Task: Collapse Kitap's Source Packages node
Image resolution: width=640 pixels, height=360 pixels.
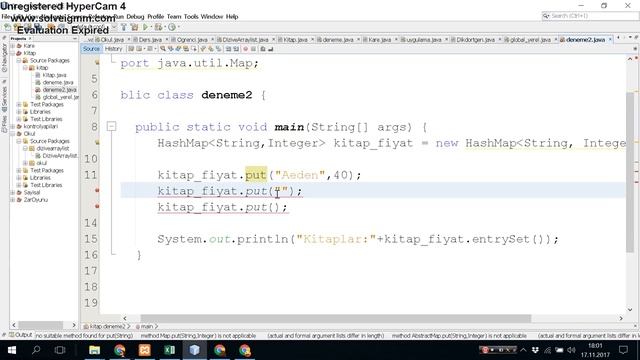Action: pyautogui.click(x=19, y=60)
